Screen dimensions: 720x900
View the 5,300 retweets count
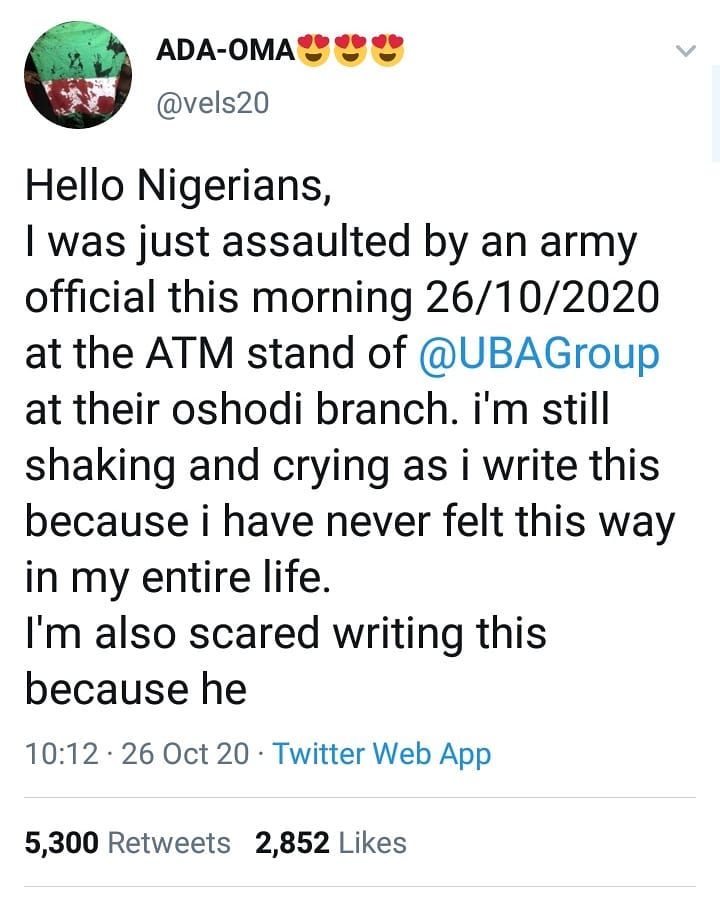click(61, 843)
